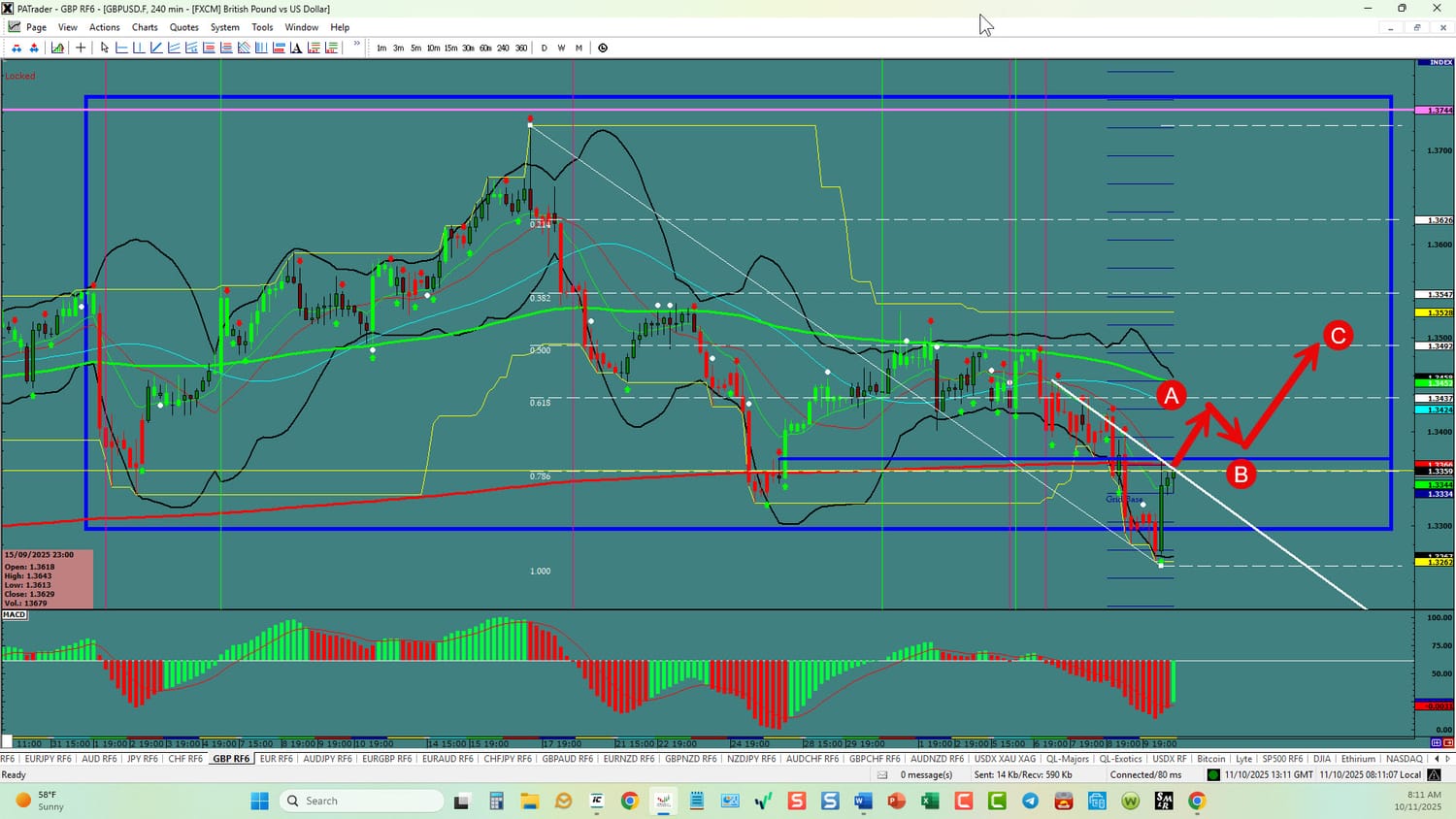The height and width of the screenshot is (819, 1456).
Task: Select the horizontal line drawing tool
Action: coord(122,48)
